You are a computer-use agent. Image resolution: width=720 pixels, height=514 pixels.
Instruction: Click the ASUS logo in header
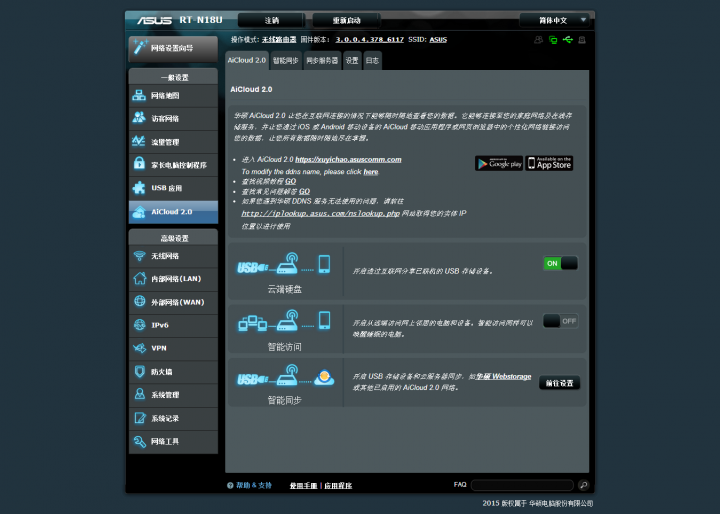(x=154, y=20)
